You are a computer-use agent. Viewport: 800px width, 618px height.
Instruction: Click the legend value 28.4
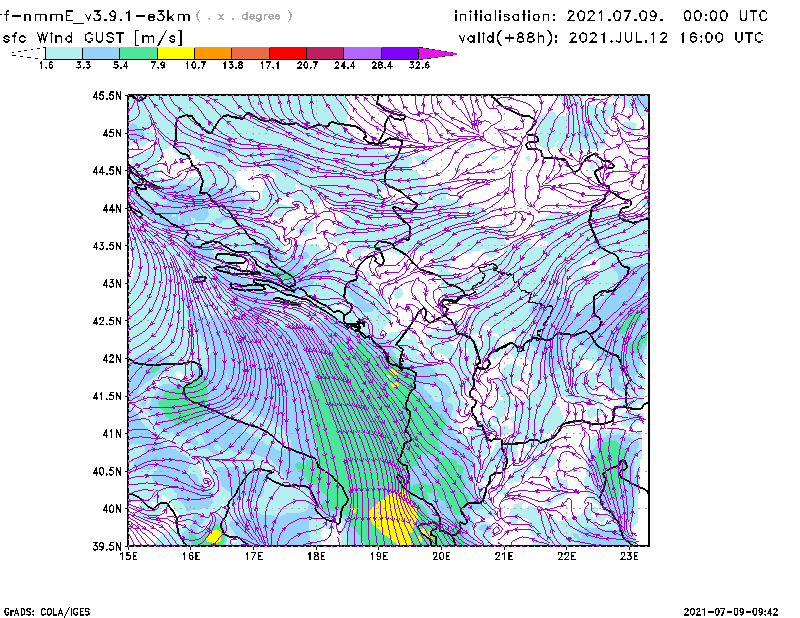click(382, 65)
